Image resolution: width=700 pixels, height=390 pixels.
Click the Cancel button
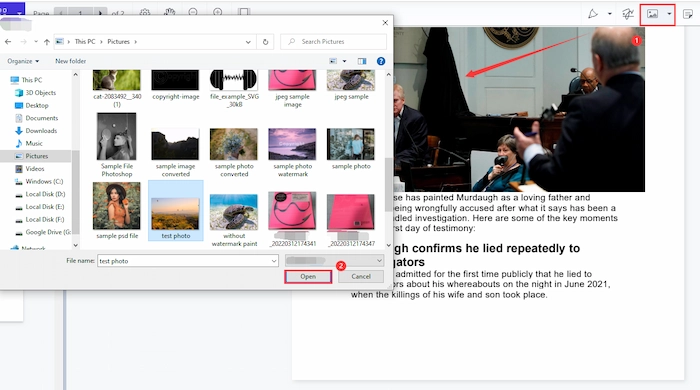pyautogui.click(x=361, y=277)
